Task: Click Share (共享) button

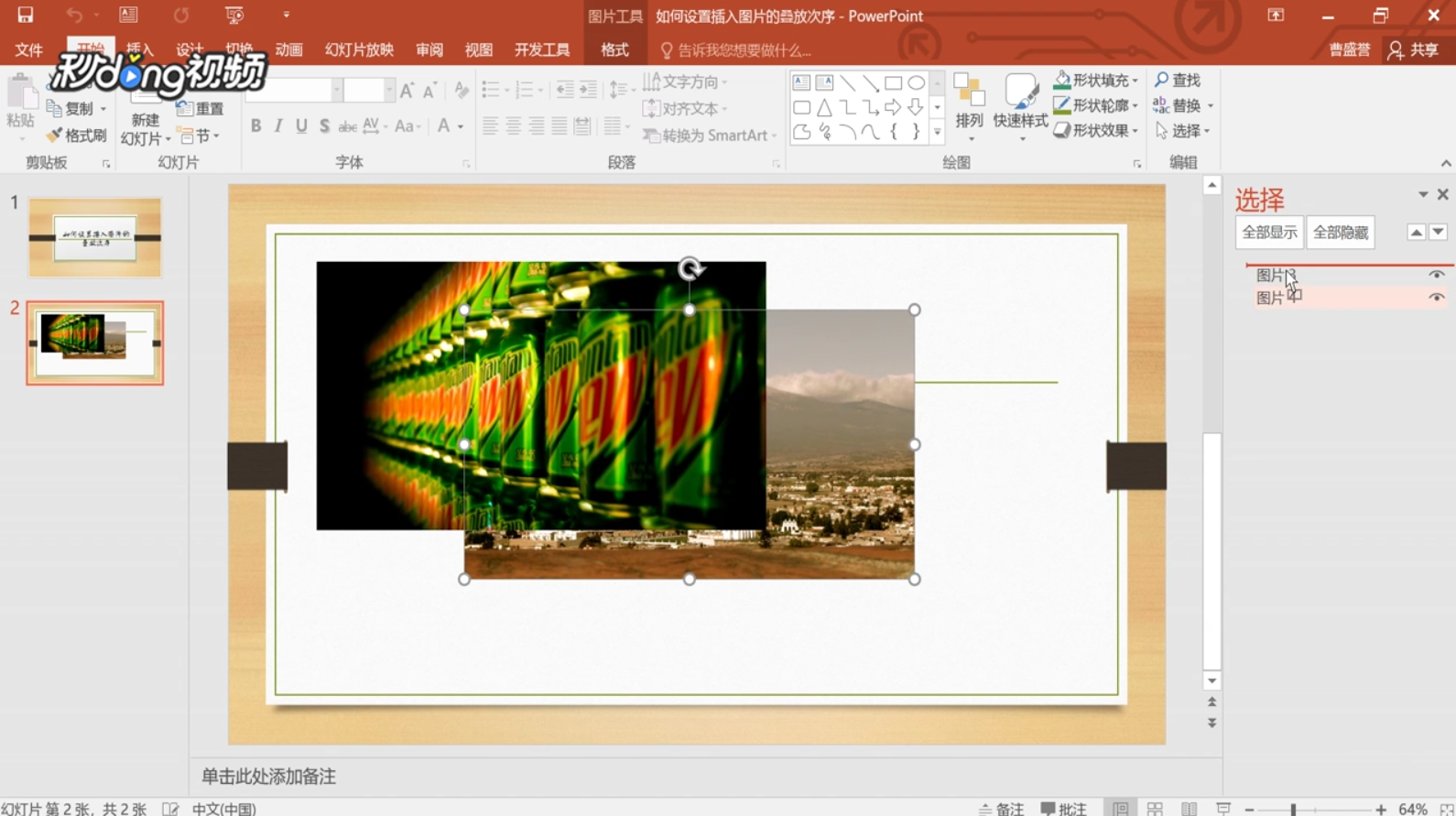Action: (x=1414, y=49)
